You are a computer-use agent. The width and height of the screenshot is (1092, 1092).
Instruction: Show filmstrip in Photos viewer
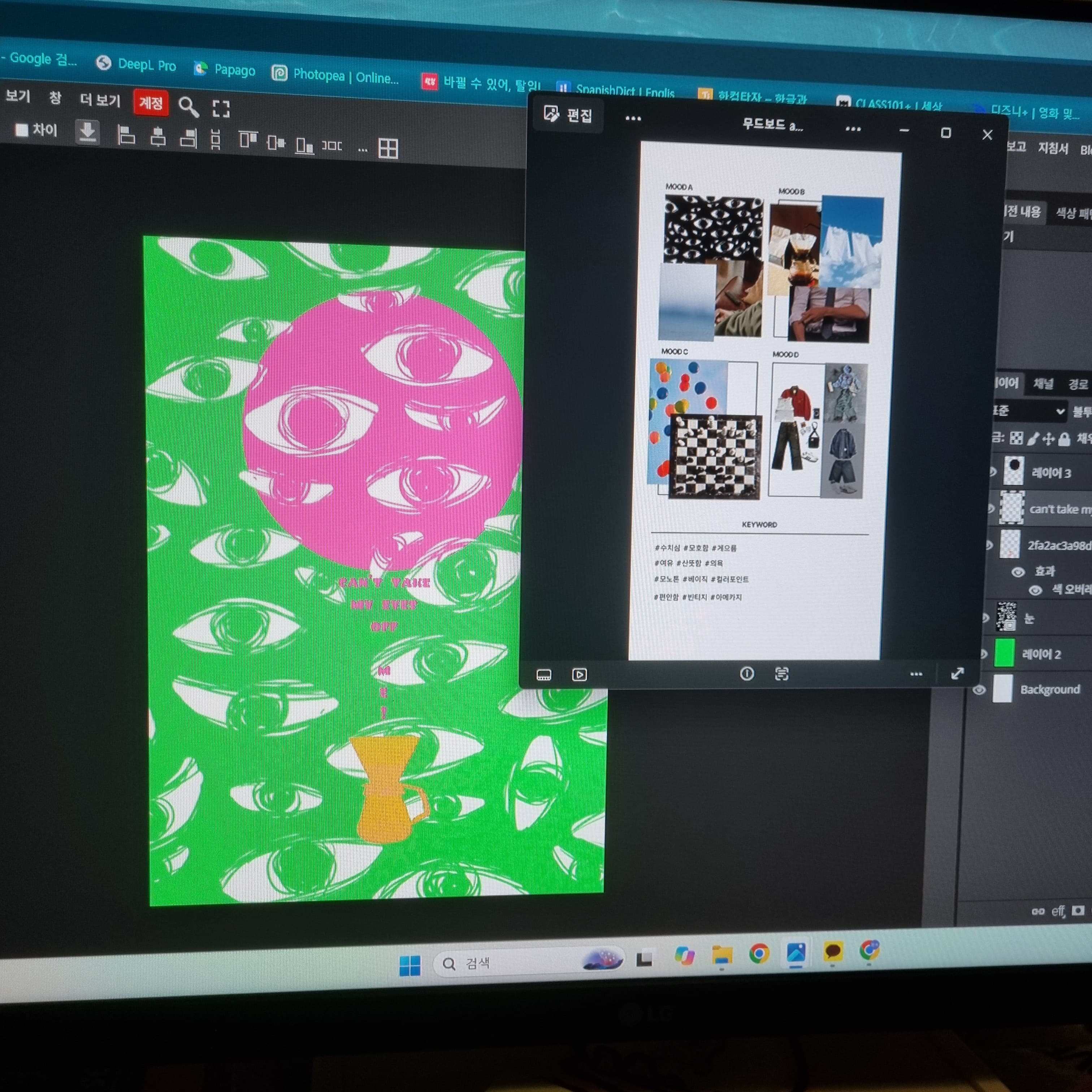pyautogui.click(x=544, y=675)
